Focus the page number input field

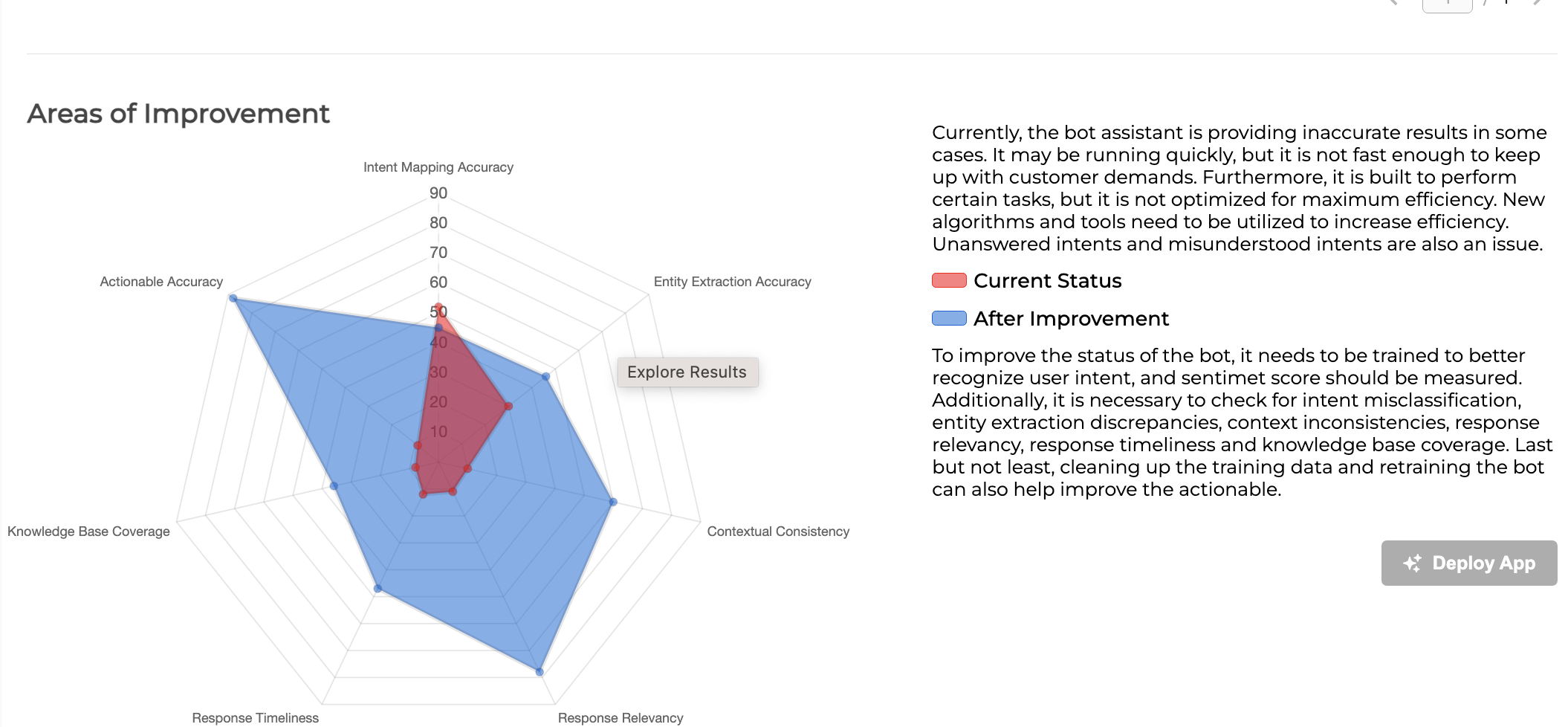(1447, 4)
